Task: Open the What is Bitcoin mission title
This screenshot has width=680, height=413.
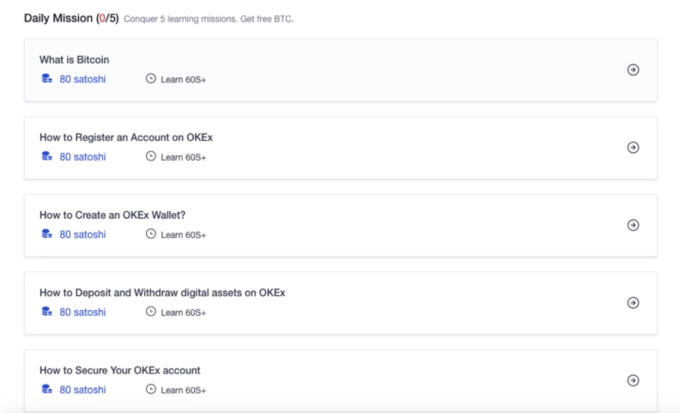Action: click(x=74, y=60)
